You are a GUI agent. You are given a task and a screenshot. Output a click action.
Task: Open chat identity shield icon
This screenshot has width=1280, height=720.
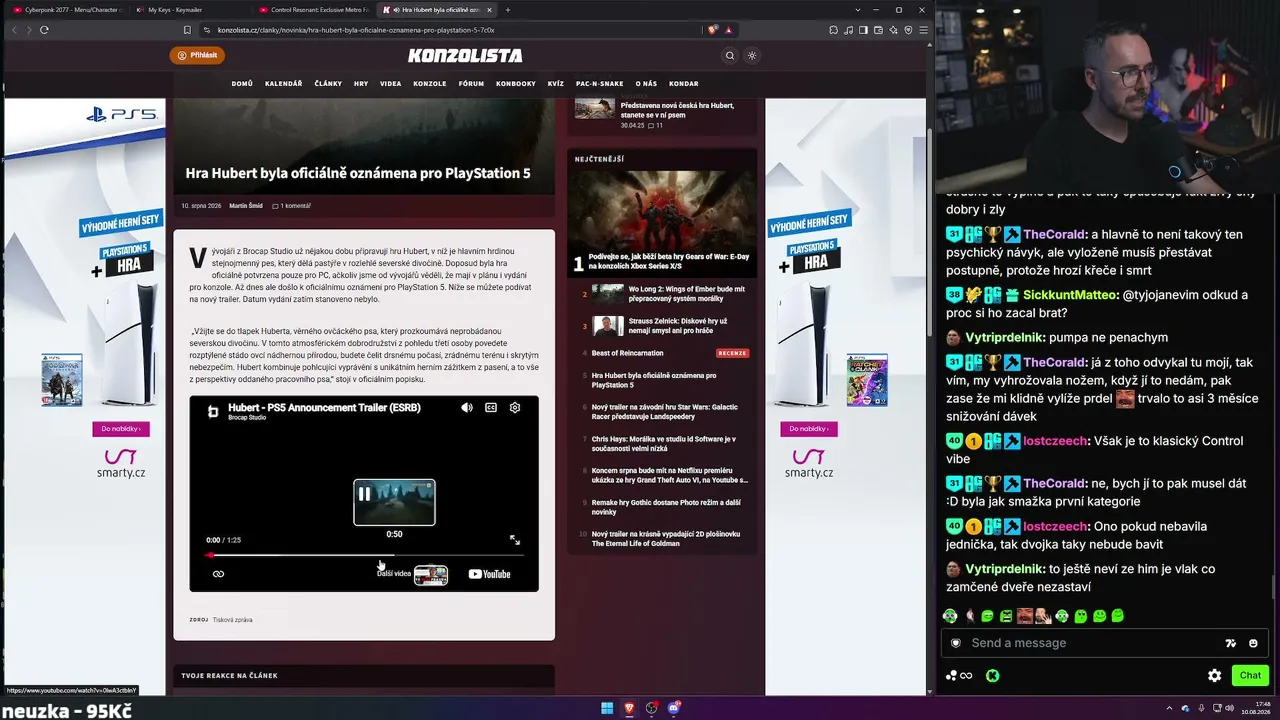point(956,643)
